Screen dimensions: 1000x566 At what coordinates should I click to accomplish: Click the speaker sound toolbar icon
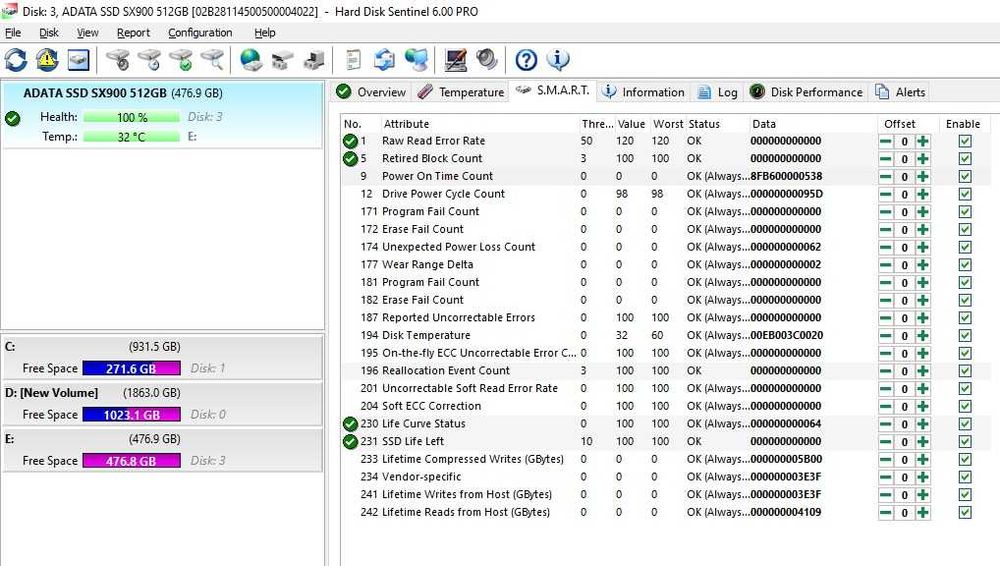tap(487, 60)
